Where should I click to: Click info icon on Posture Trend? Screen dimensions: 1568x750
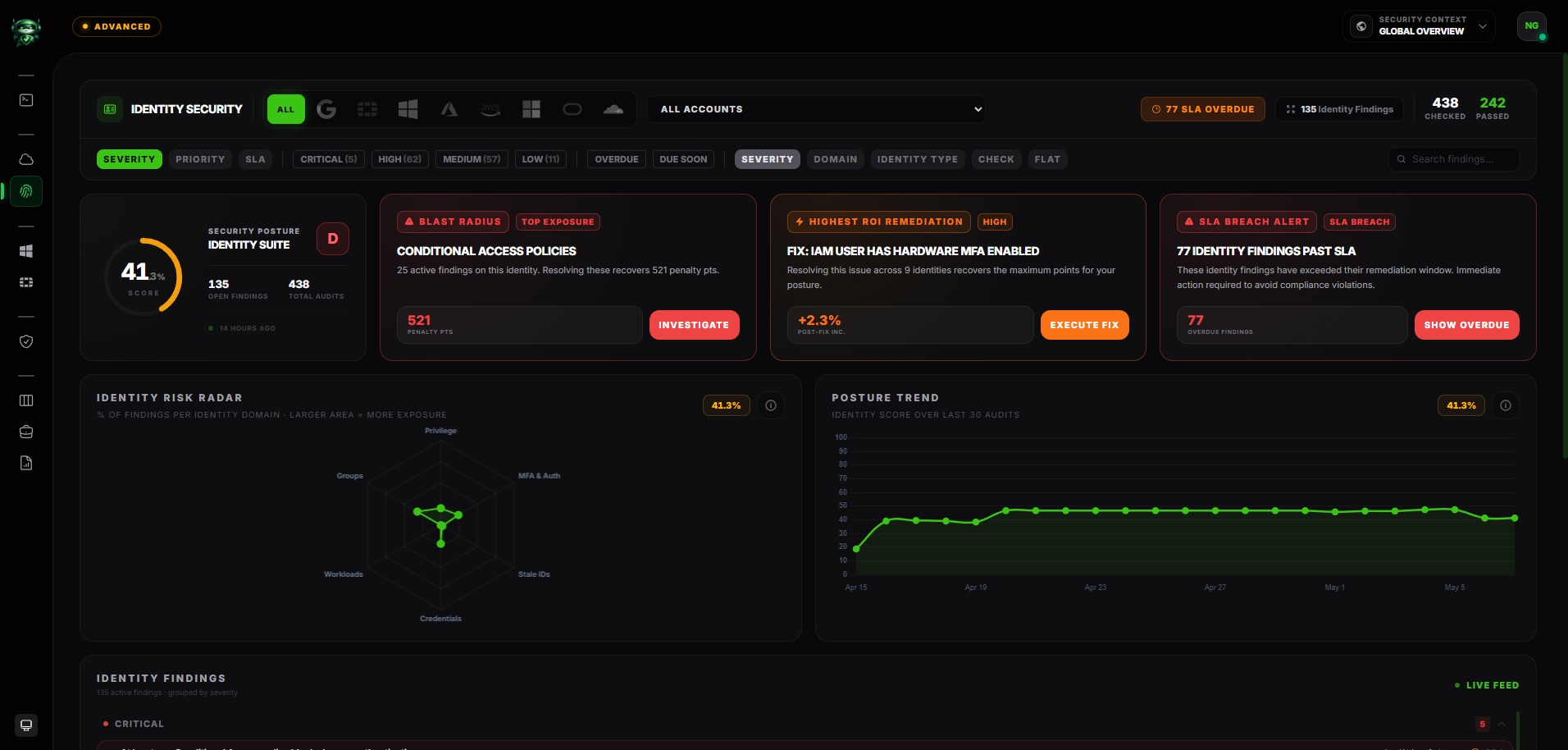point(1506,405)
